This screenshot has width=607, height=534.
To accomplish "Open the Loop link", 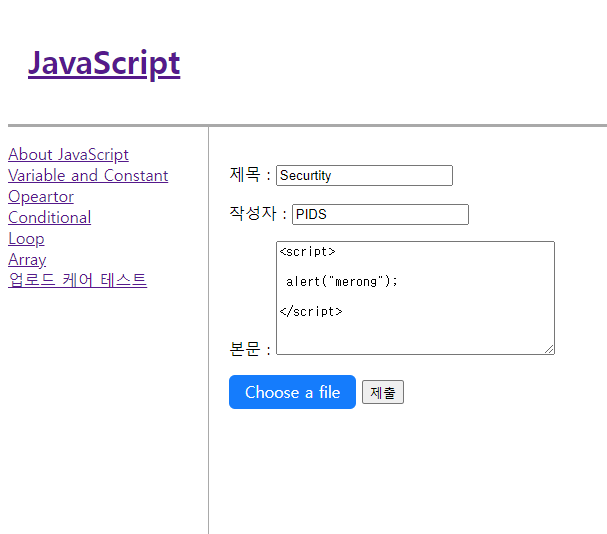I will pyautogui.click(x=26, y=239).
